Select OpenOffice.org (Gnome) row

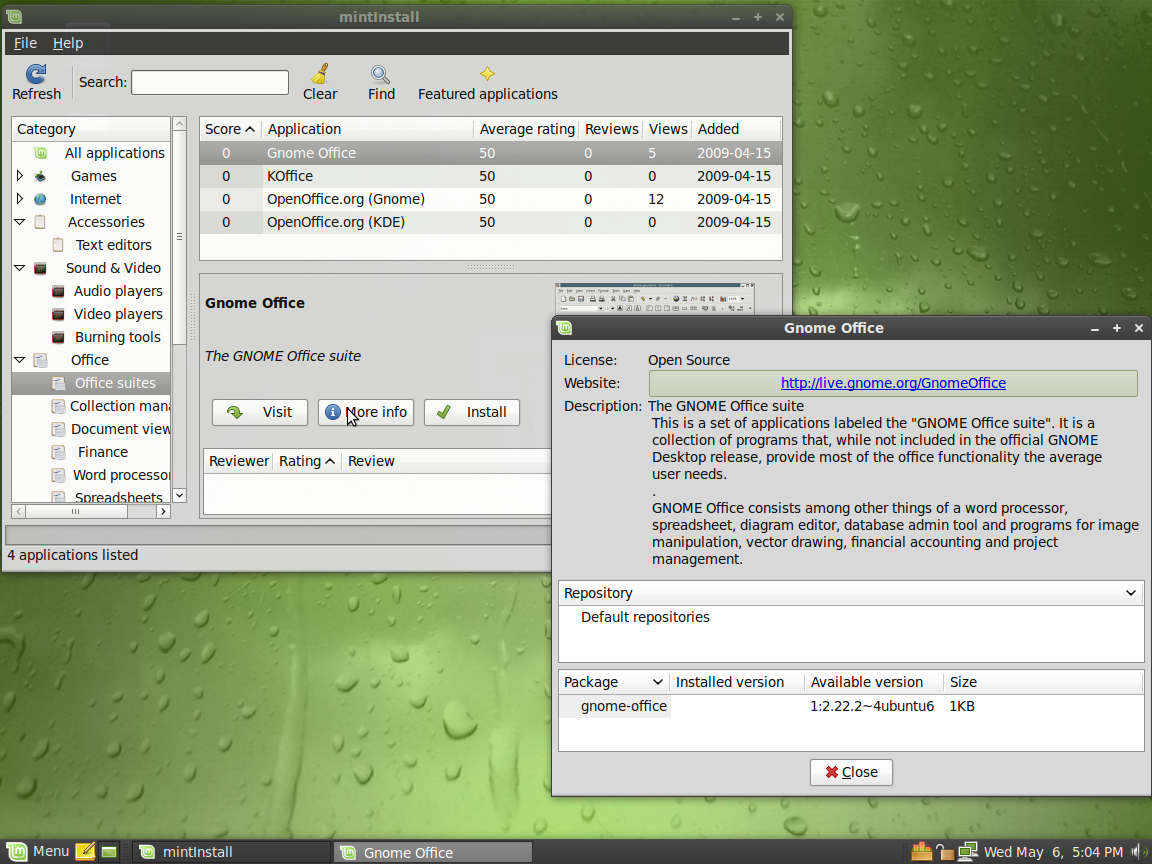(490, 199)
